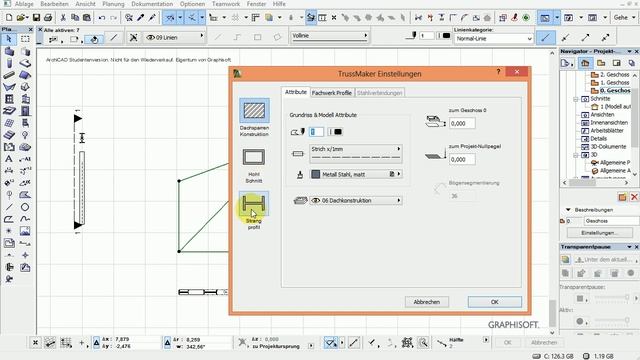Click the Save diskette icon
640x360 pixels.
(36, 18)
